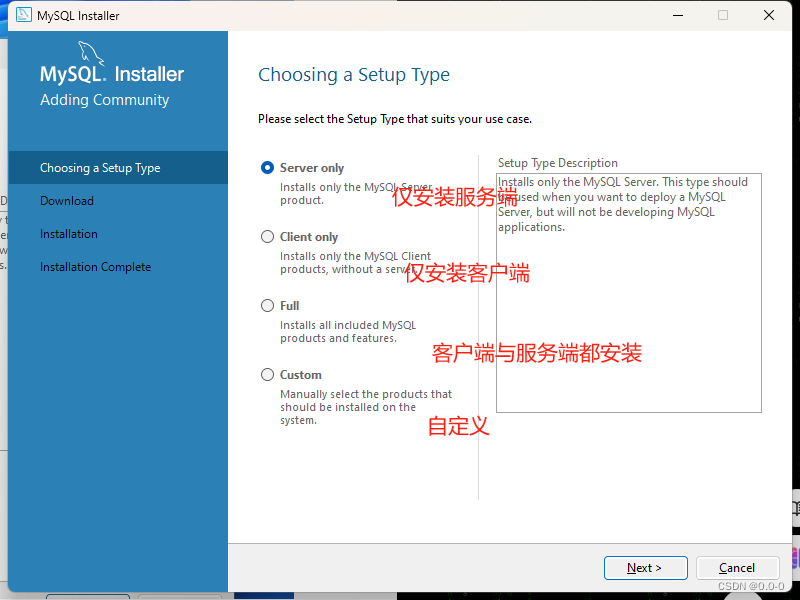Image resolution: width=800 pixels, height=600 pixels.
Task: Click the MySQL dolphin logo
Action: point(91,53)
